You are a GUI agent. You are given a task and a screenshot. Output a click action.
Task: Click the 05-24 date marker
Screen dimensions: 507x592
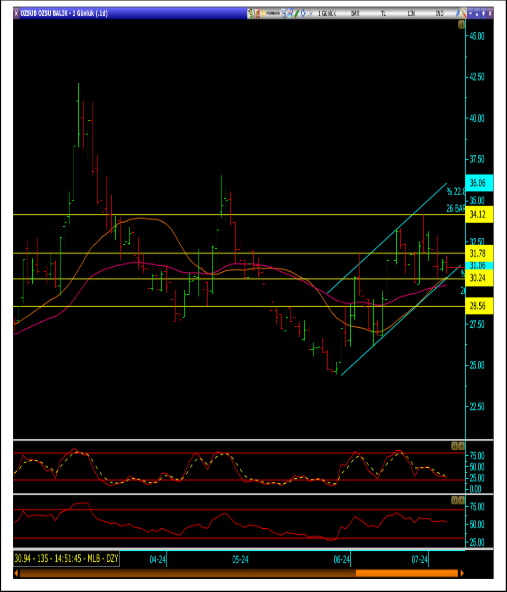pyautogui.click(x=240, y=560)
